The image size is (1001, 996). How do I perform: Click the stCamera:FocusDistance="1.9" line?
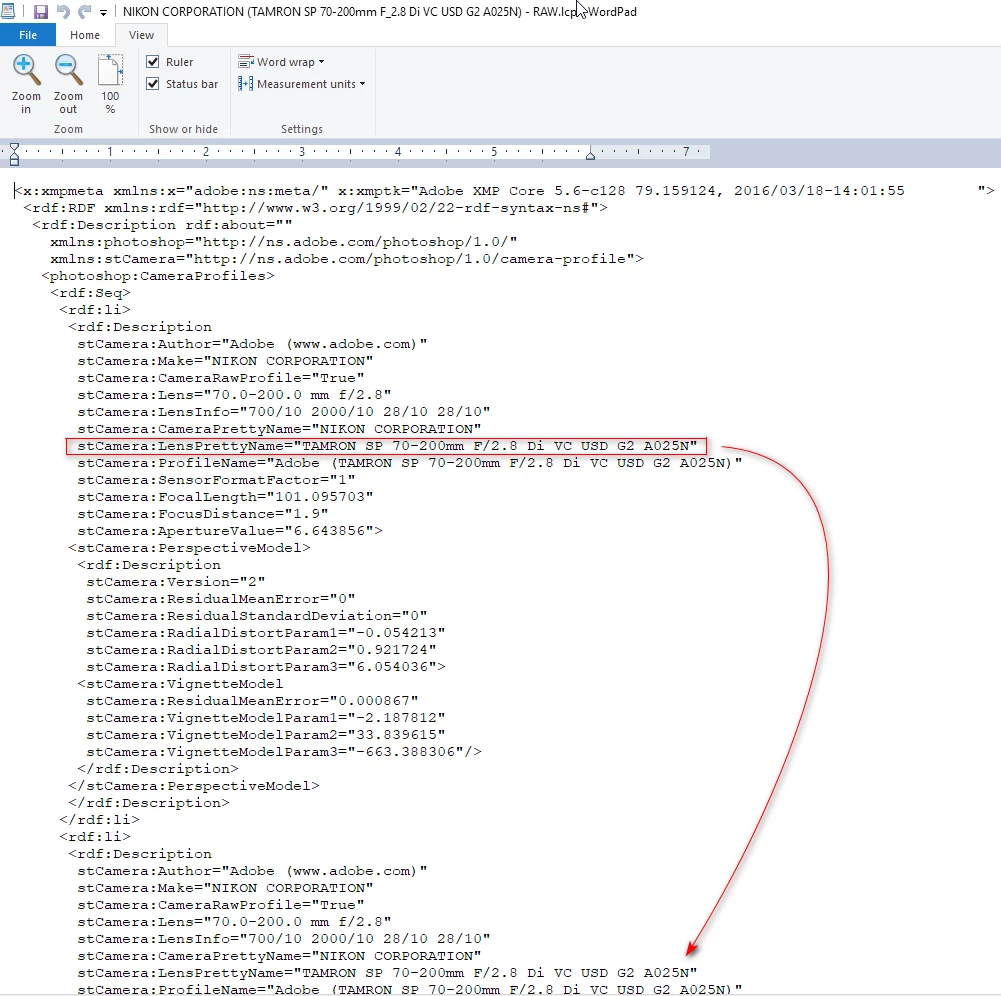[202, 514]
